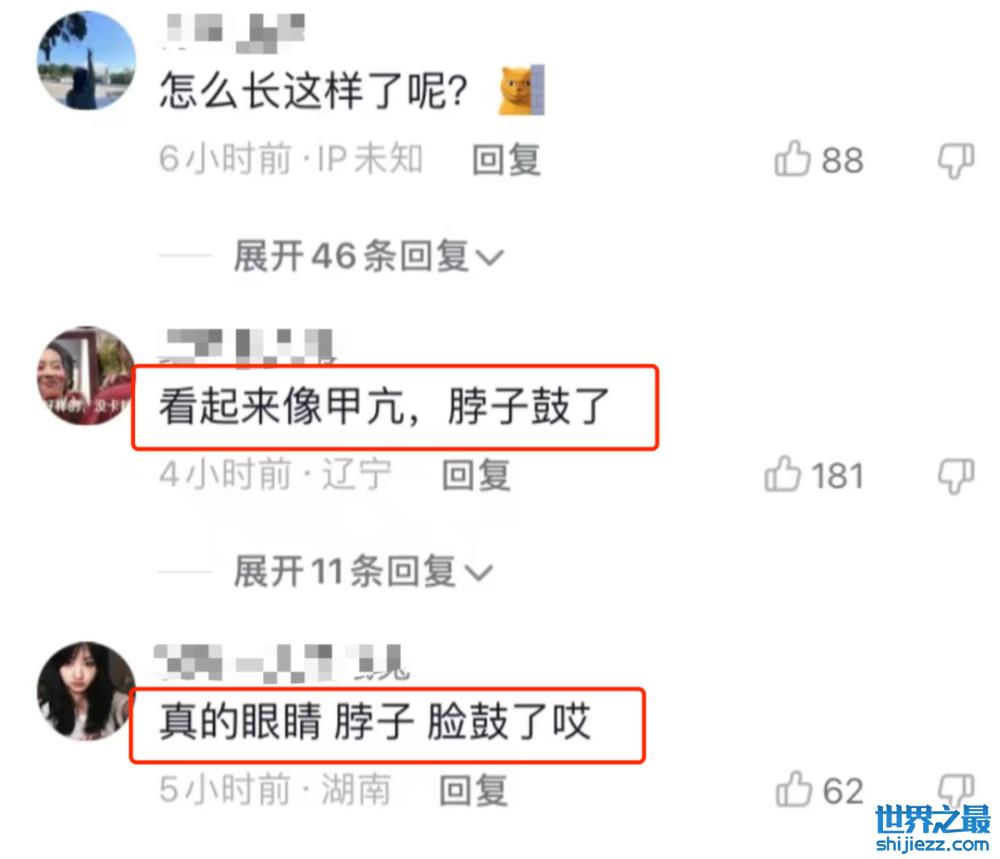1000x859 pixels.
Task: Open the second commenter's blurred username
Action: click(x=247, y=348)
